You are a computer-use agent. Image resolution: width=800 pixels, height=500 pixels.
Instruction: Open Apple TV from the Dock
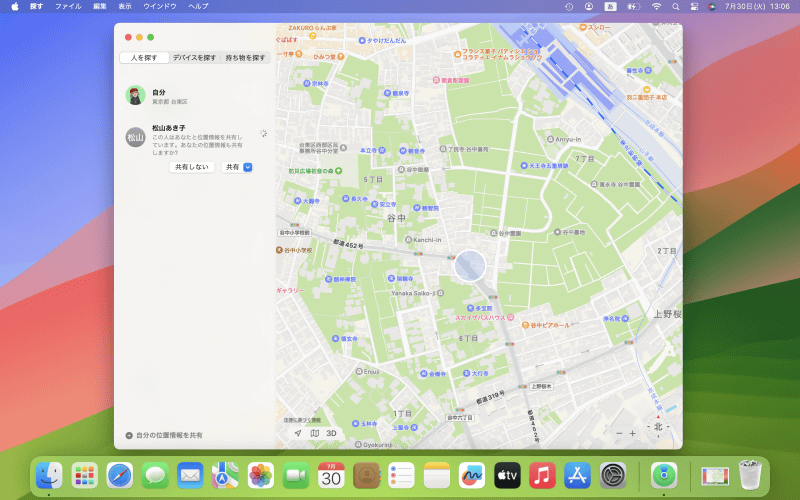507,476
